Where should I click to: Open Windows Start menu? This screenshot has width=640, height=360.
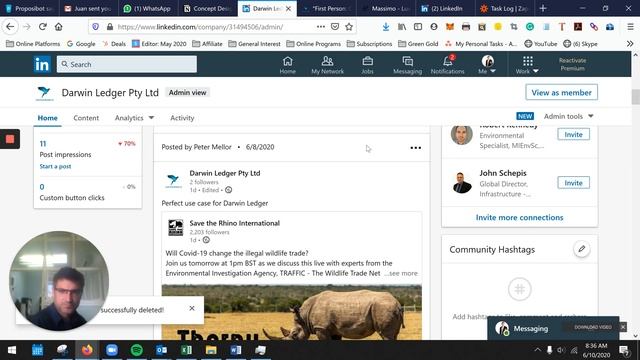(x=12, y=350)
